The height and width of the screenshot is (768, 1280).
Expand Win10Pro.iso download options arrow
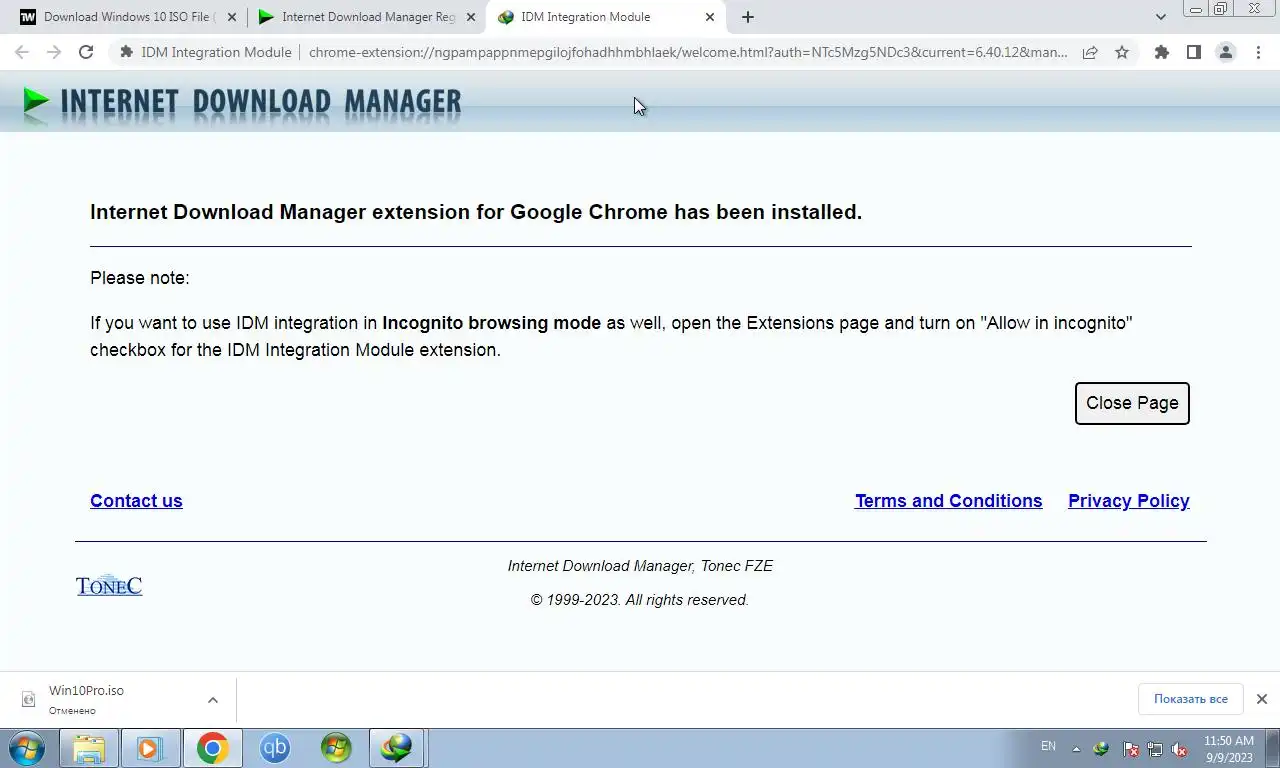(213, 700)
